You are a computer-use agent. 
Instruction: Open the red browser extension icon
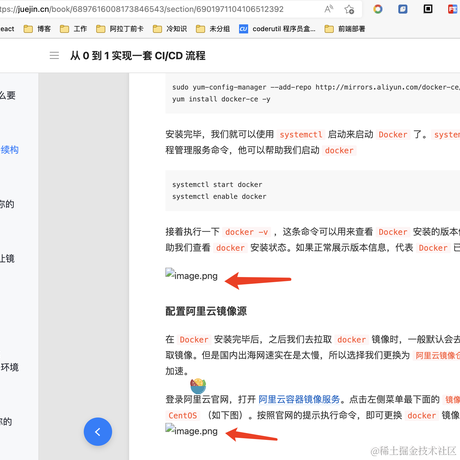pyautogui.click(x=452, y=9)
